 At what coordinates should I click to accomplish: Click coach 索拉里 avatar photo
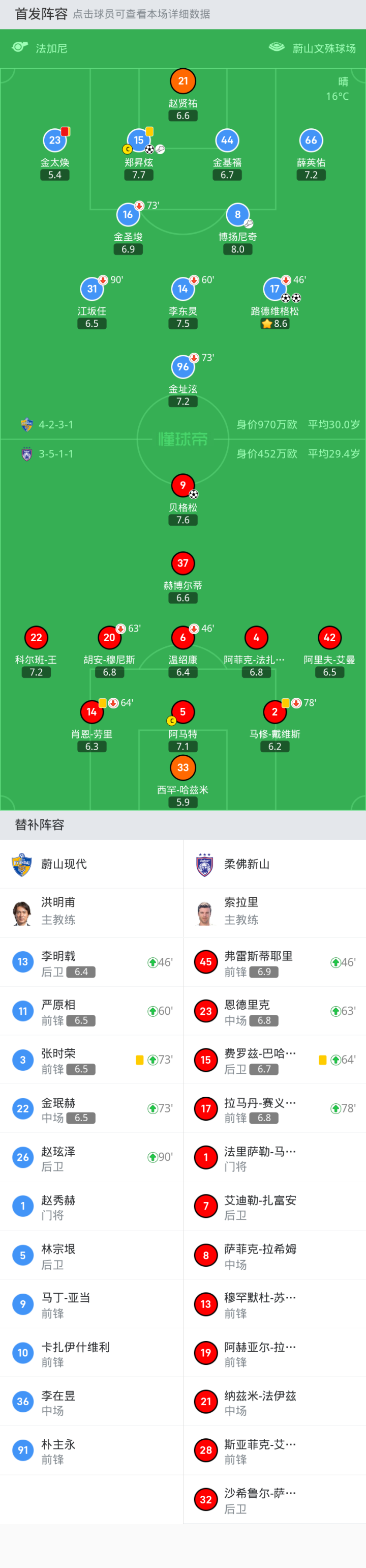[x=205, y=913]
